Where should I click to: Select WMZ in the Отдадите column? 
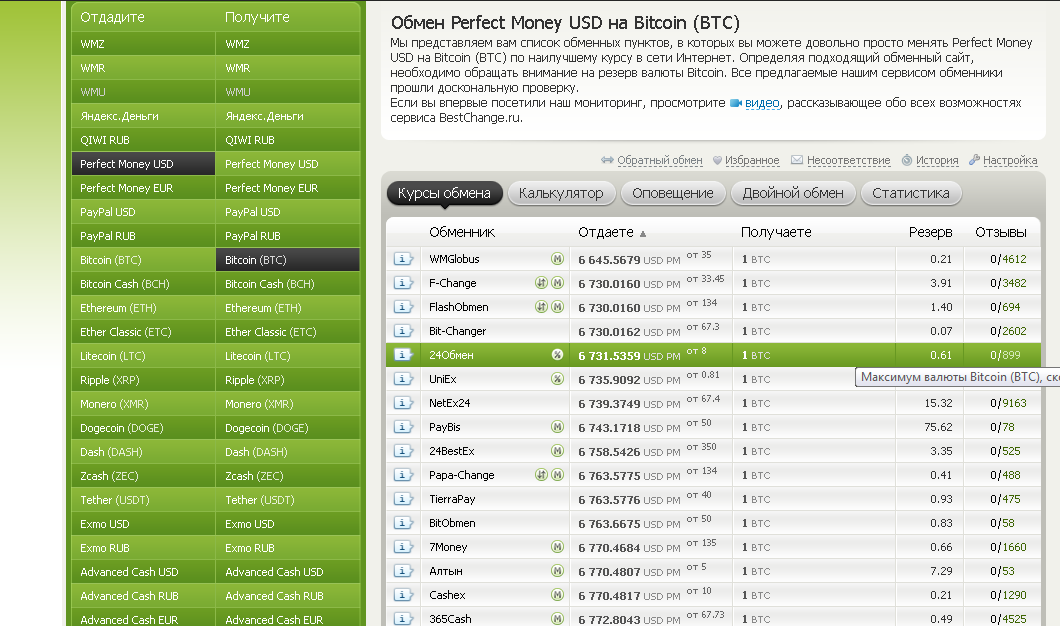point(143,44)
